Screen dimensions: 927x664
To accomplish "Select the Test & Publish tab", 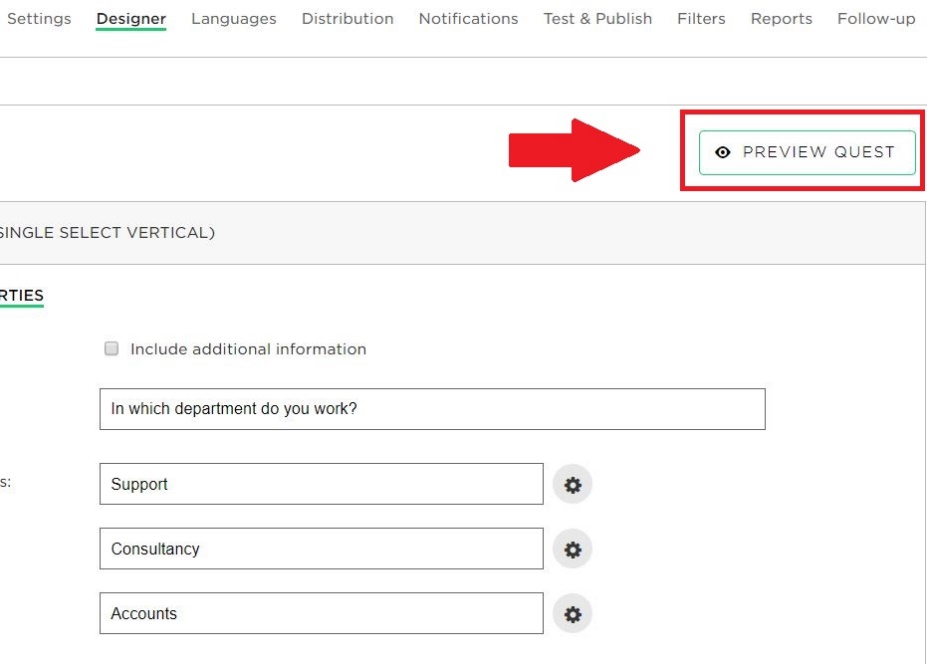I will click(x=598, y=19).
